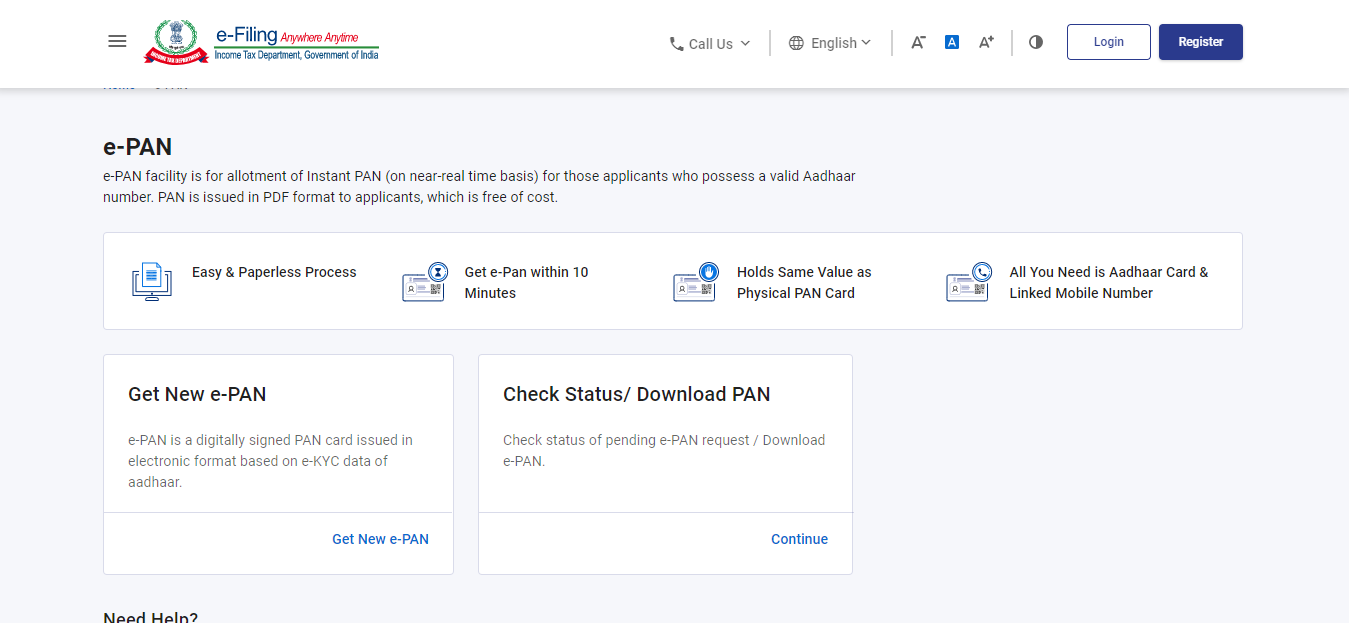Viewport: 1349px width, 623px height.
Task: Click Continue under Check Status/Download PAN
Action: (x=799, y=538)
